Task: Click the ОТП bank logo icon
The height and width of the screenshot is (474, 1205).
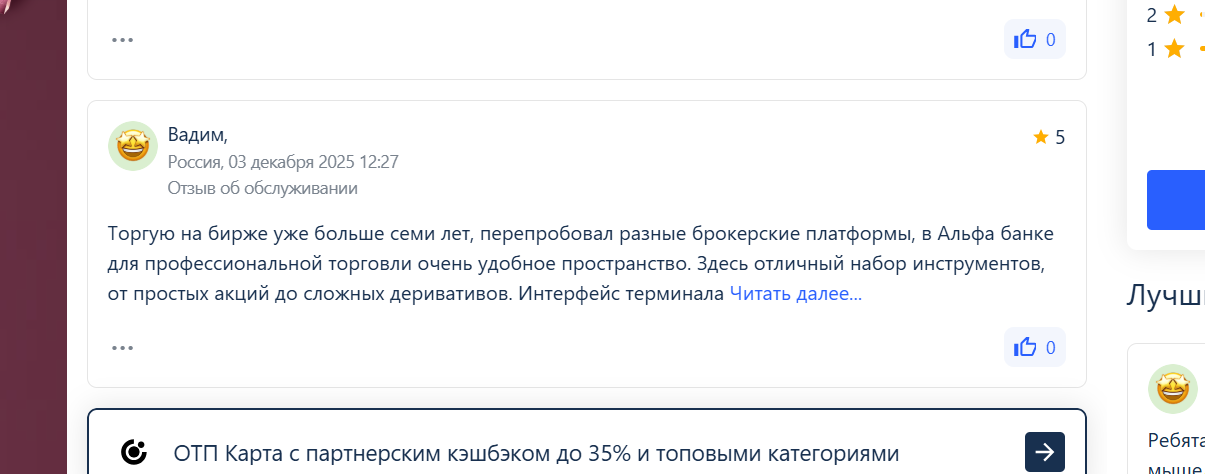Action: 134,452
